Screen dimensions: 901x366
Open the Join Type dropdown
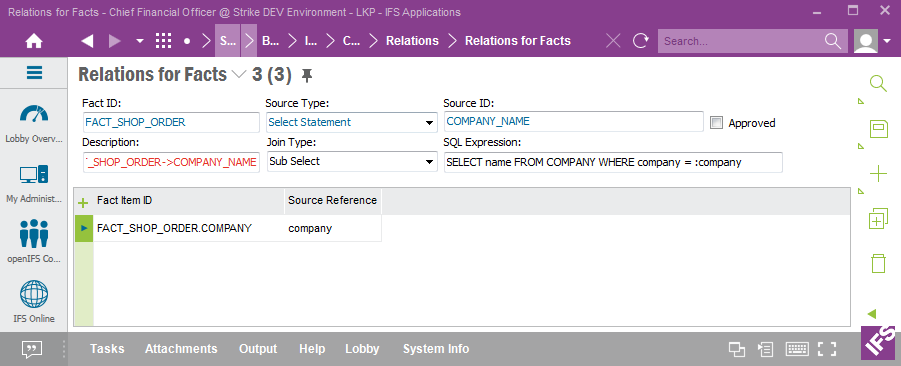click(350, 162)
